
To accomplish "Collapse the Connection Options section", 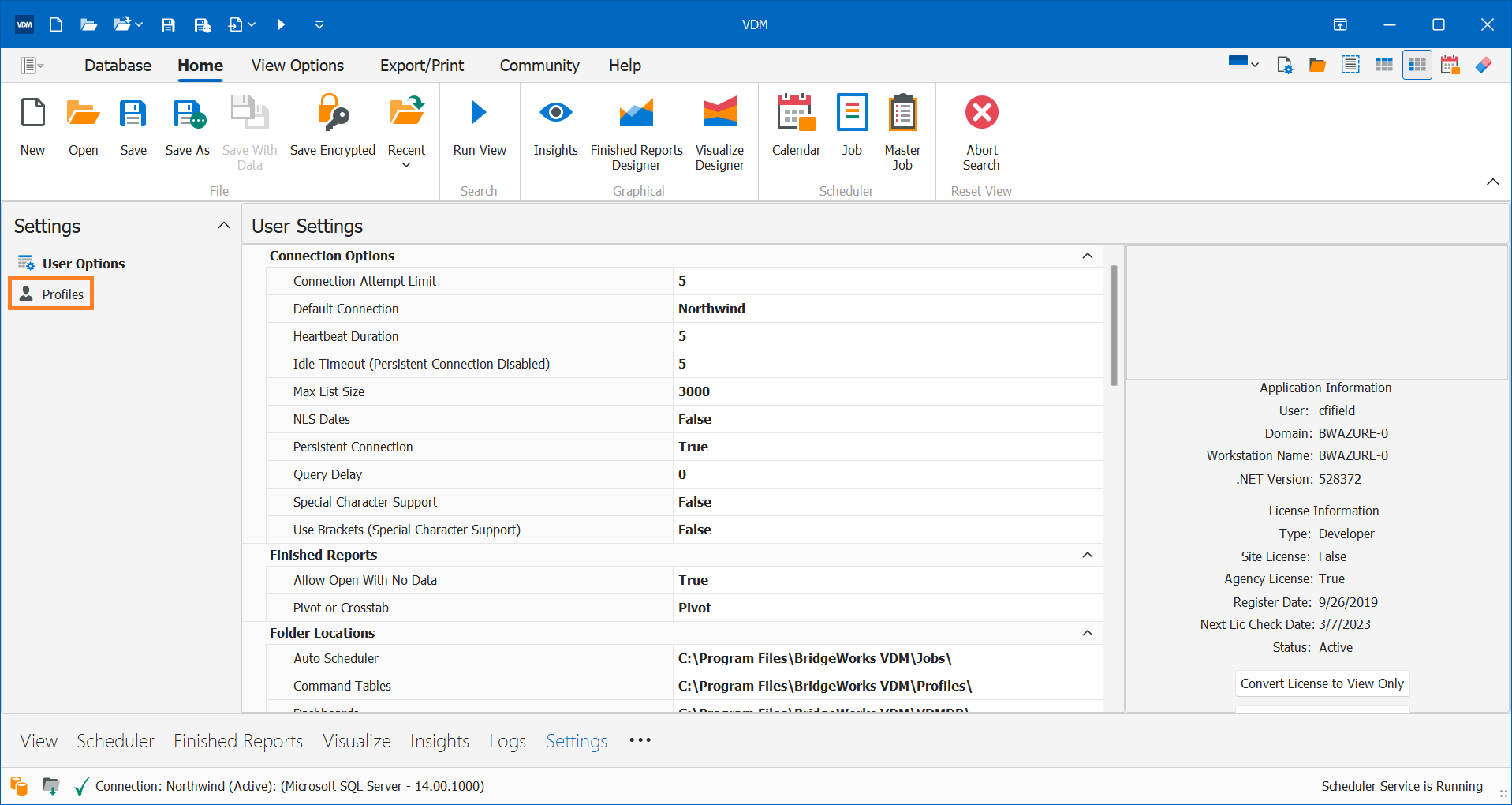I will [x=1088, y=256].
